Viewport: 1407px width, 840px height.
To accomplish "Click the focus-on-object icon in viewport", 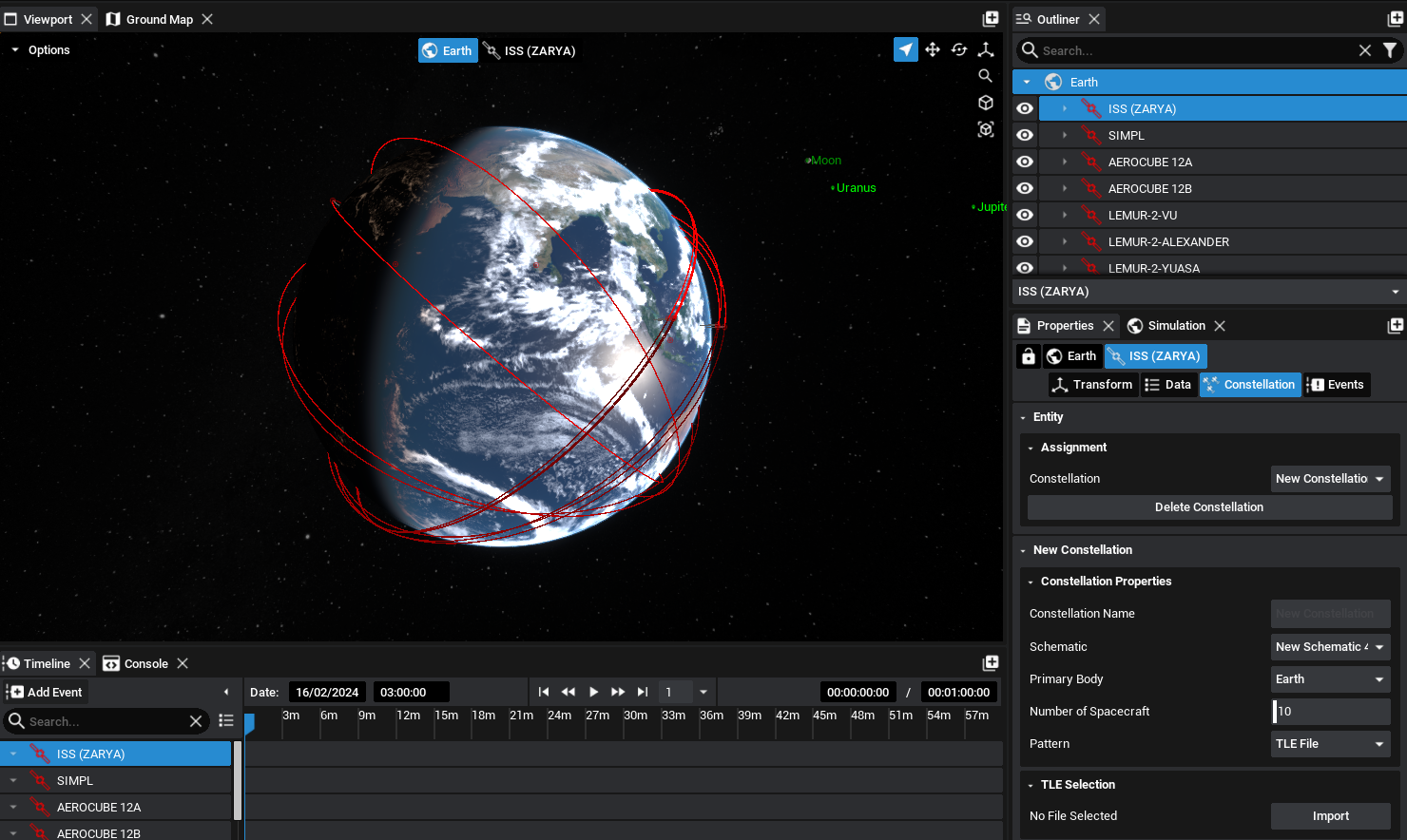I will (x=986, y=129).
